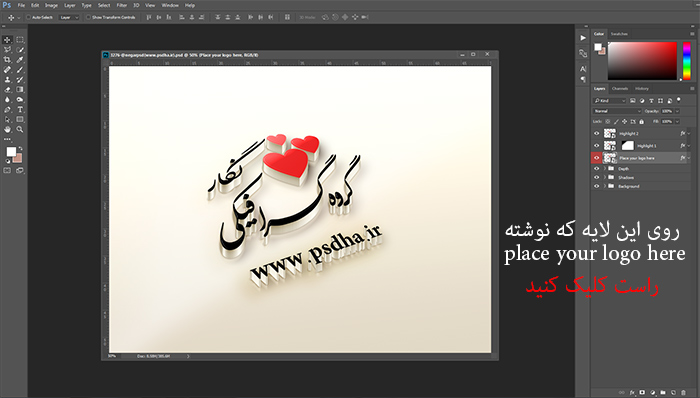
Task: Open the Normal blend mode dropdown
Action: click(617, 111)
